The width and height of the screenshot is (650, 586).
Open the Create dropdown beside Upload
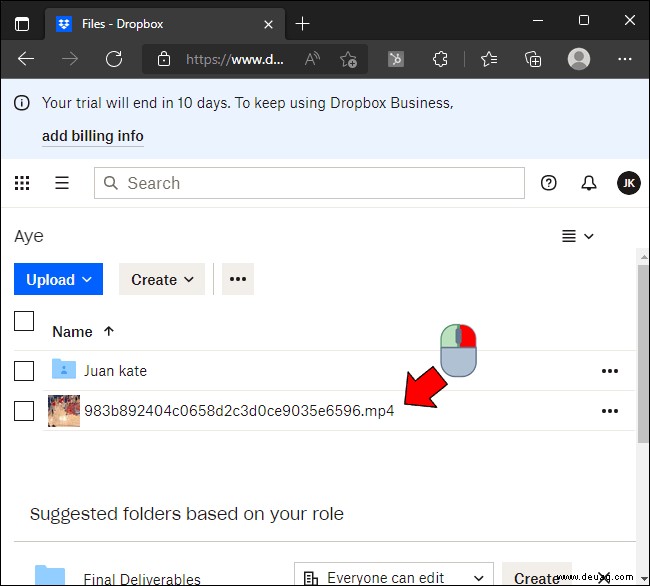tap(162, 279)
